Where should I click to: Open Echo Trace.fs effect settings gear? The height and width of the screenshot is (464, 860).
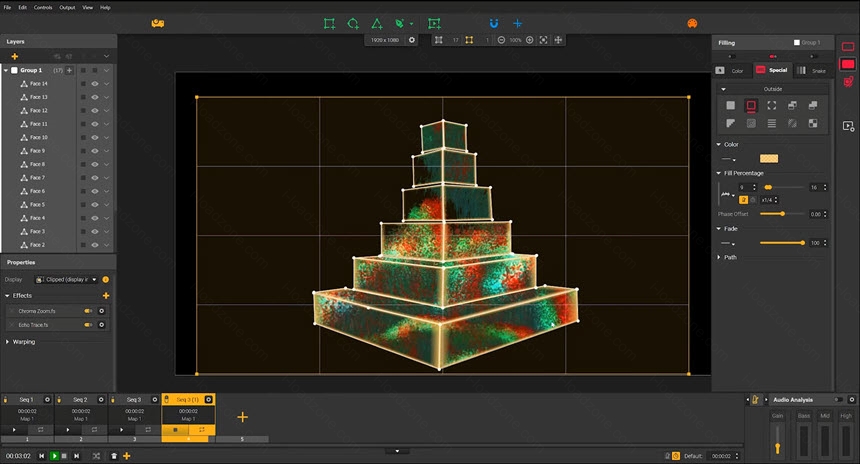[101, 325]
